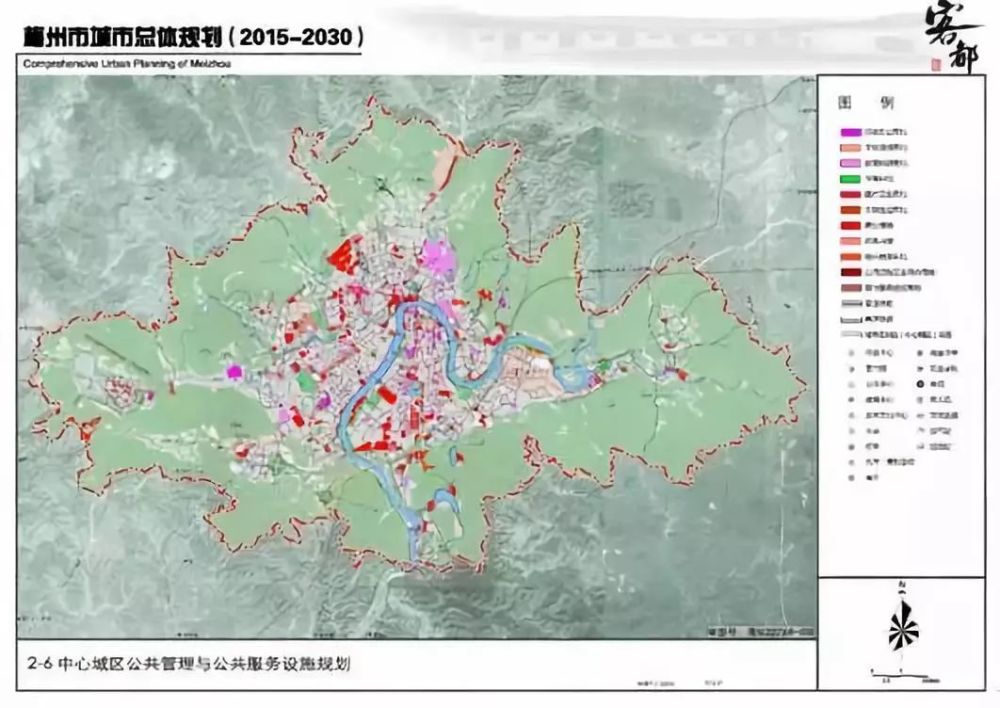Click the small magenta block in the west
1000x708 pixels.
point(235,372)
